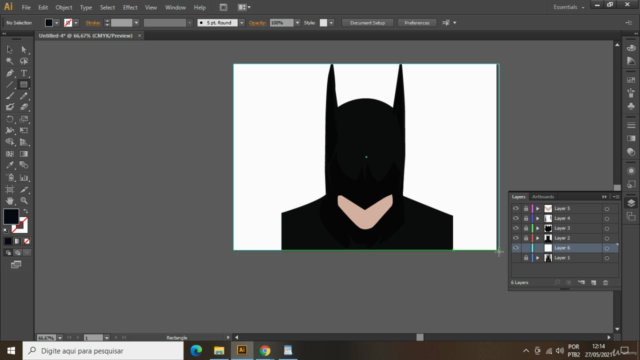Open Preferences from the control bar
The image size is (640, 360).
click(x=417, y=23)
